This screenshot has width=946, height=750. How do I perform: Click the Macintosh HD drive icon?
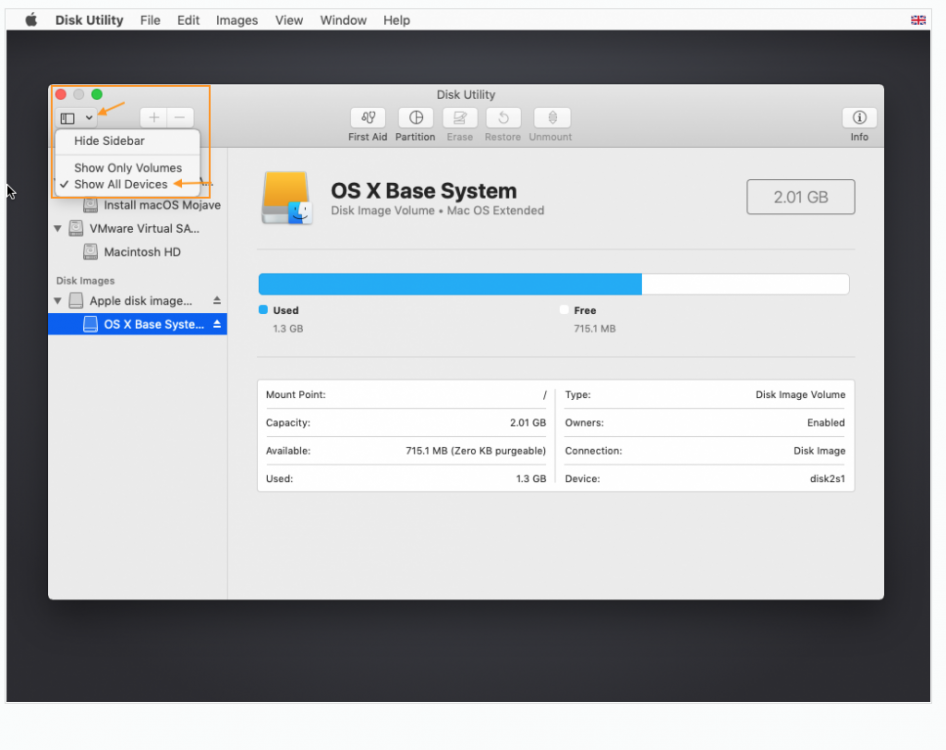pos(90,252)
